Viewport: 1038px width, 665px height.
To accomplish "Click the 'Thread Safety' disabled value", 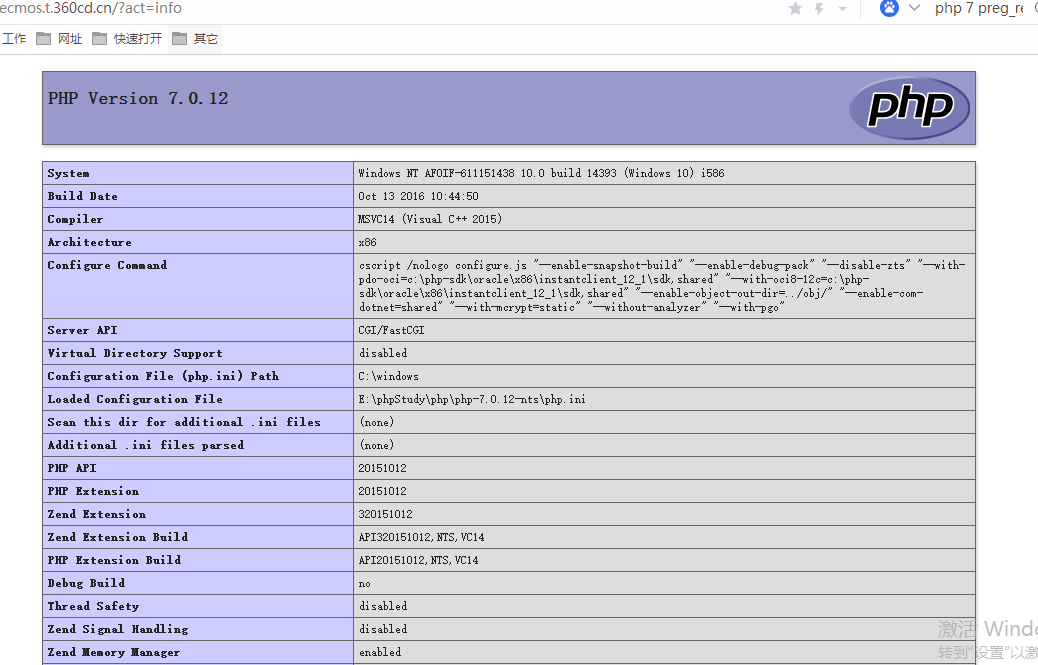I will click(x=383, y=606).
